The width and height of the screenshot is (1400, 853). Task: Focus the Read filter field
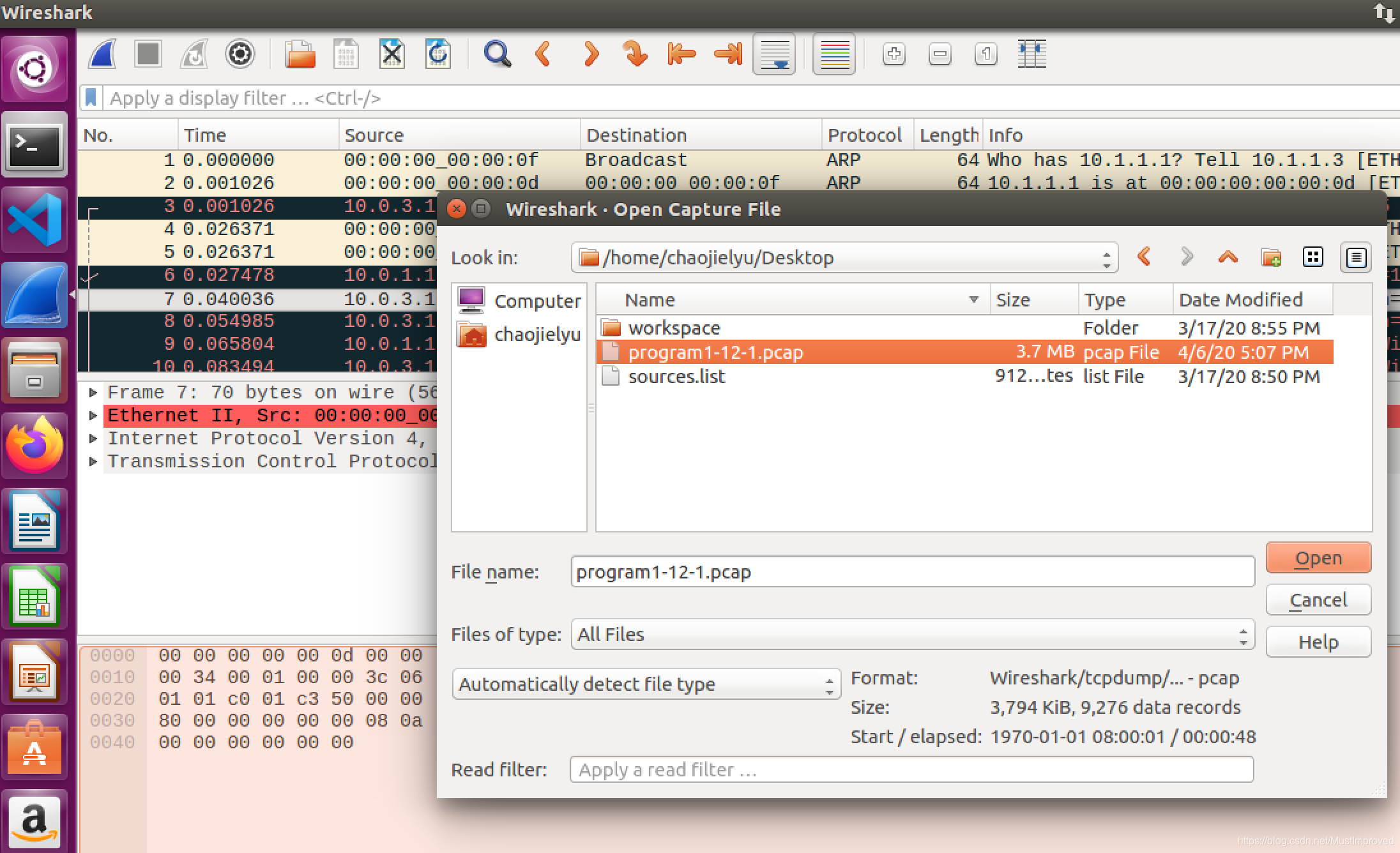click(912, 769)
